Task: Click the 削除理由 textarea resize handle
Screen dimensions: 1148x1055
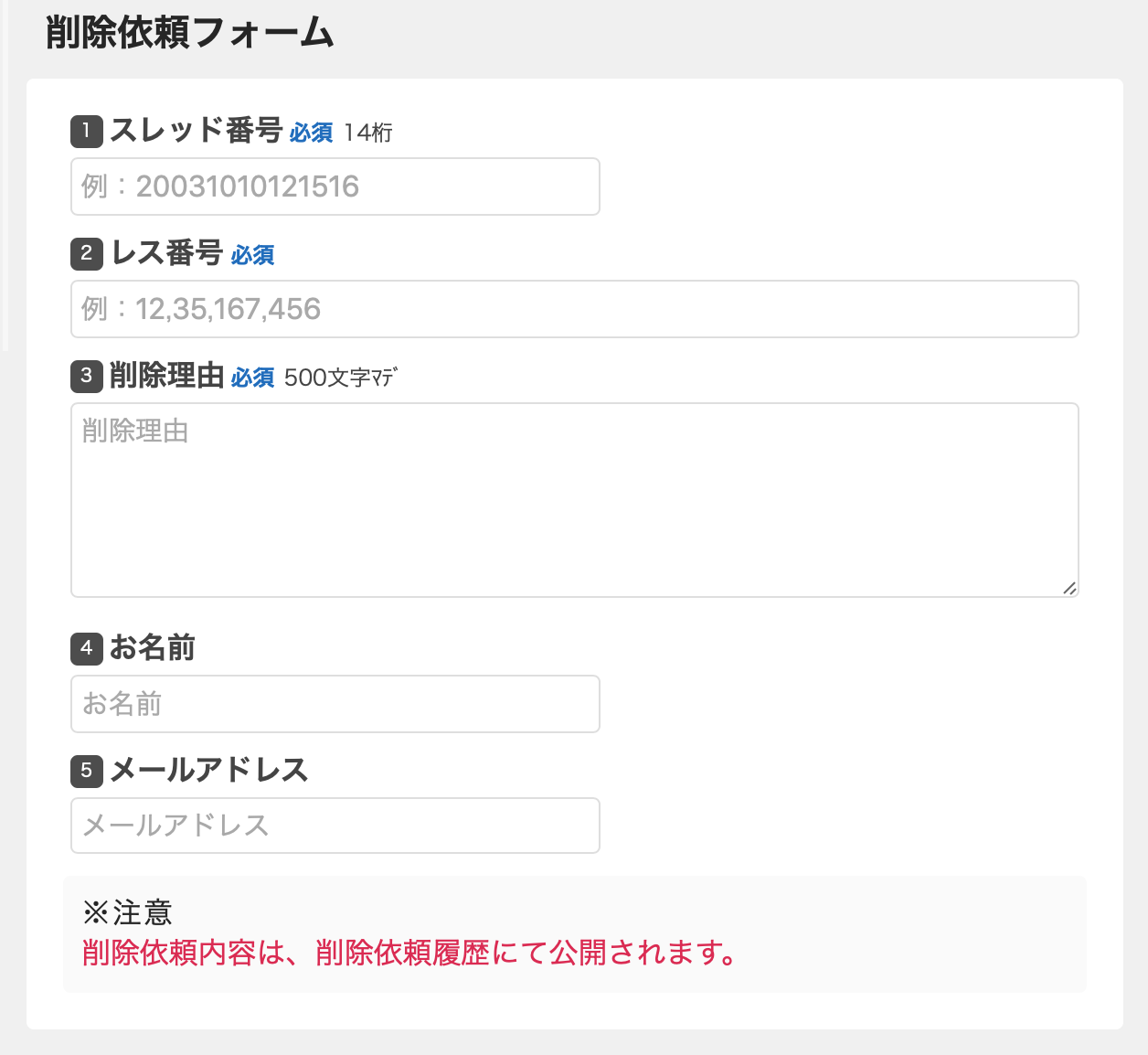Action: 1069,588
